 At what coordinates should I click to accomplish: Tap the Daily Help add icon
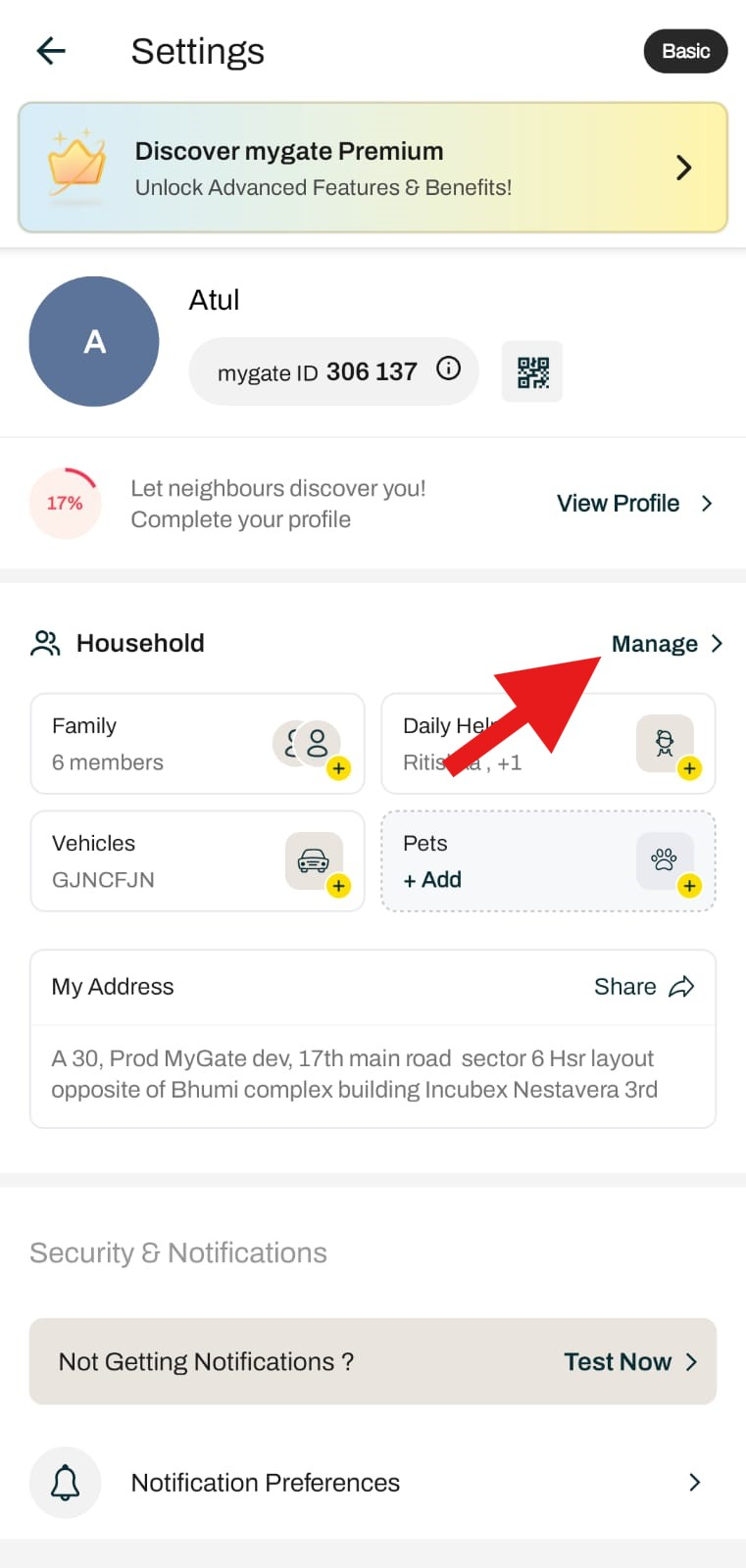(x=689, y=768)
